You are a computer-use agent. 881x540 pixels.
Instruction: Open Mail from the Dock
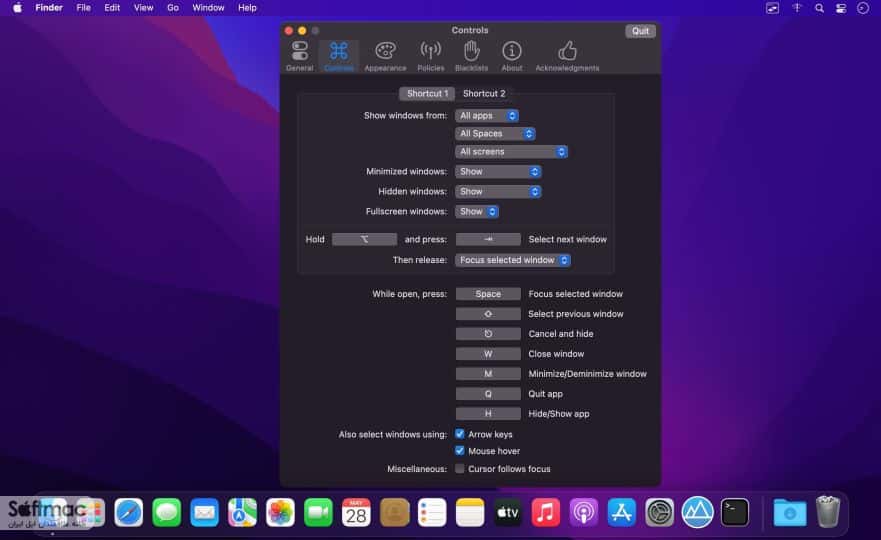point(204,512)
